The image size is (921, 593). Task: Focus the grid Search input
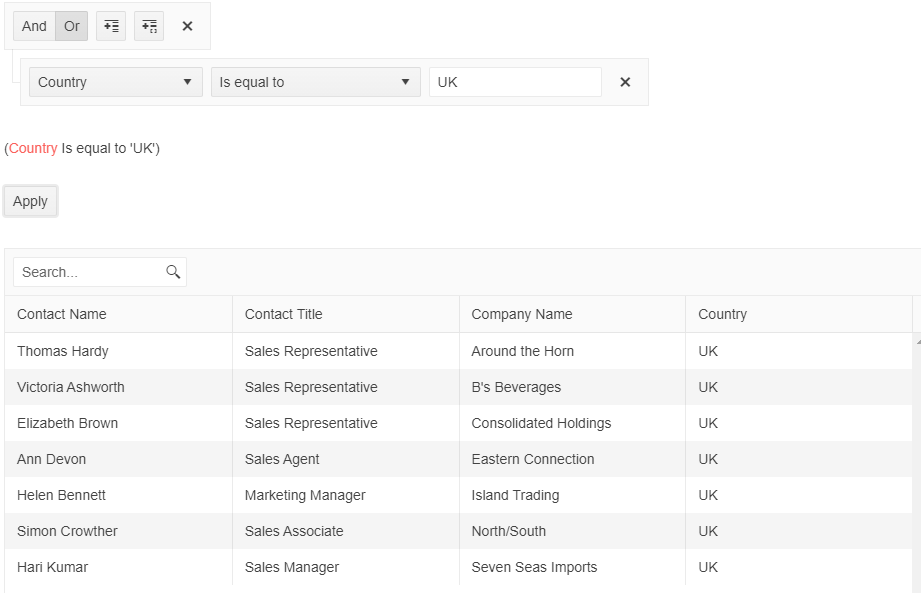pyautogui.click(x=90, y=272)
